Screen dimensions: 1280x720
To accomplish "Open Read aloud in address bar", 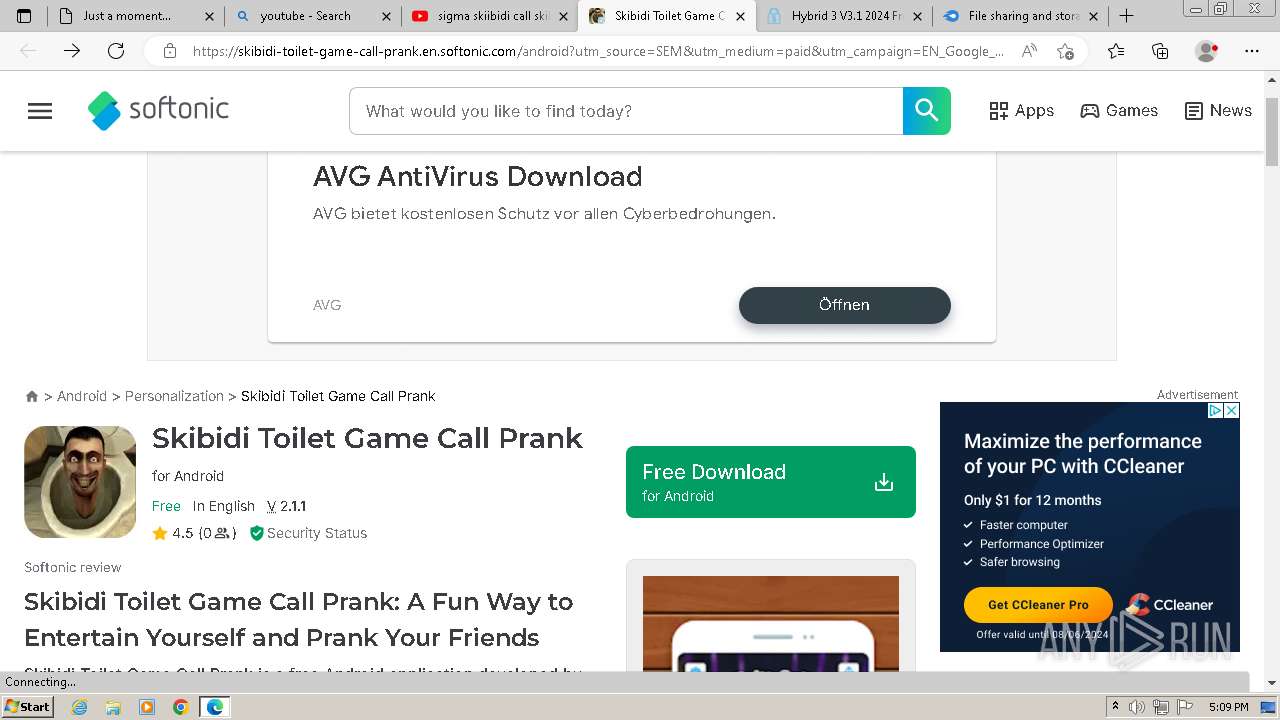I will [x=1029, y=51].
